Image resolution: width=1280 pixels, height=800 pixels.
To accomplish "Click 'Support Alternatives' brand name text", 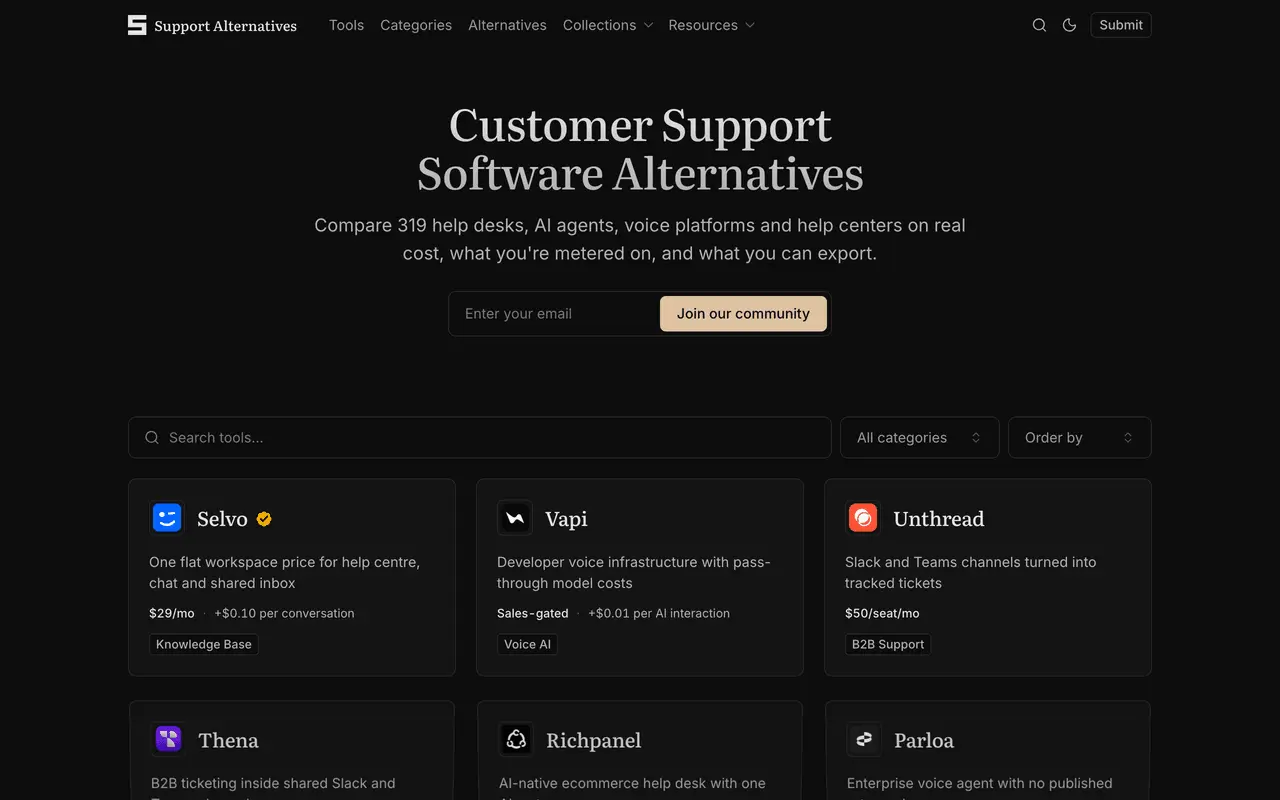I will click(225, 26).
